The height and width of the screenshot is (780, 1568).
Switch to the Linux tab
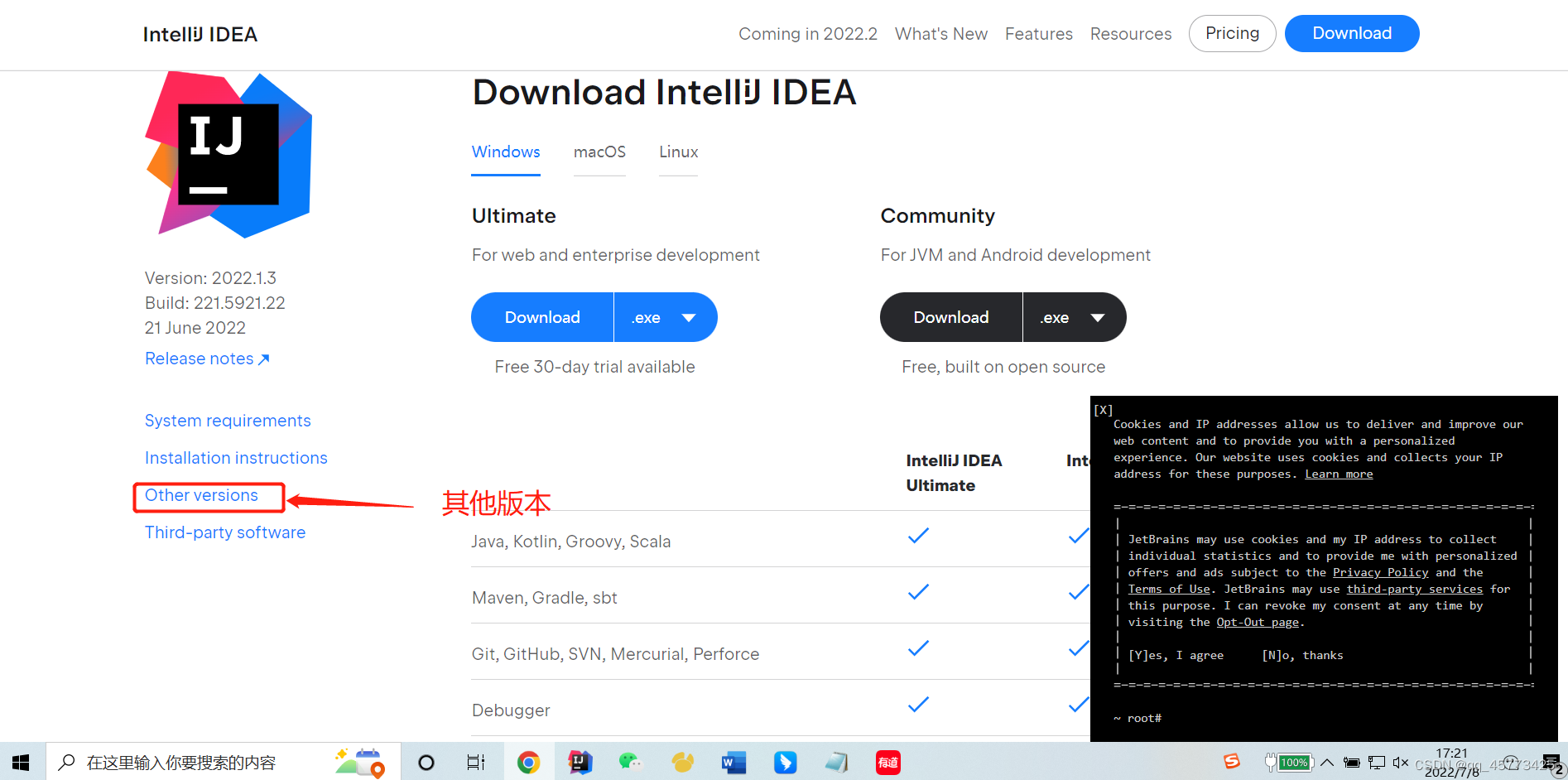(677, 152)
